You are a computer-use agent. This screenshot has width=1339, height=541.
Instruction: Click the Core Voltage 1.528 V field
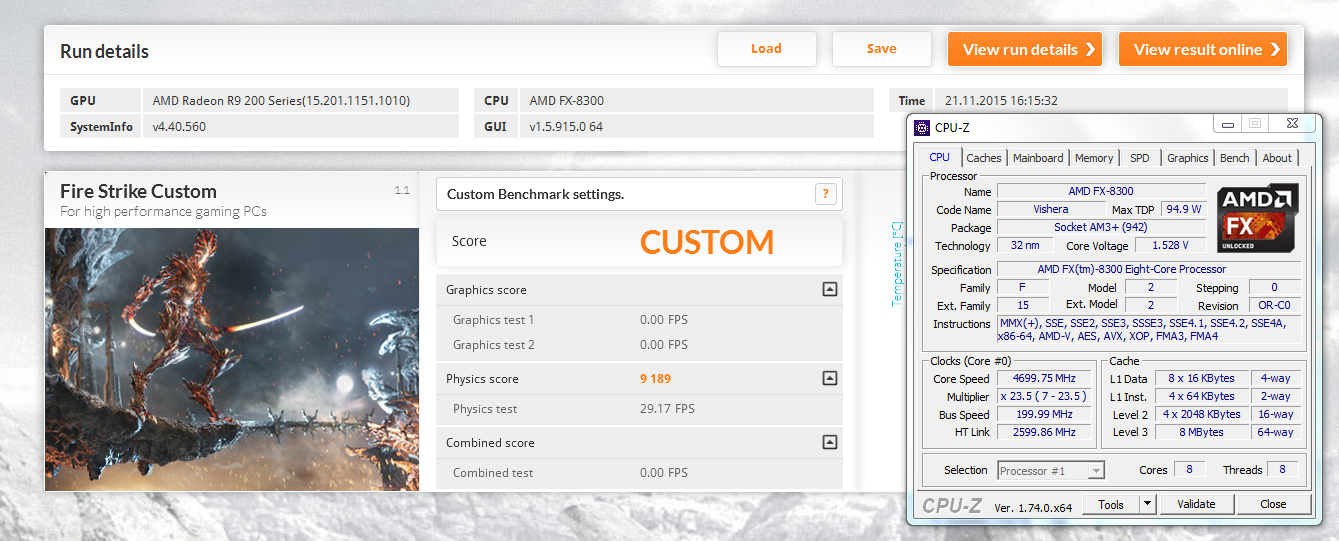[x=1169, y=245]
